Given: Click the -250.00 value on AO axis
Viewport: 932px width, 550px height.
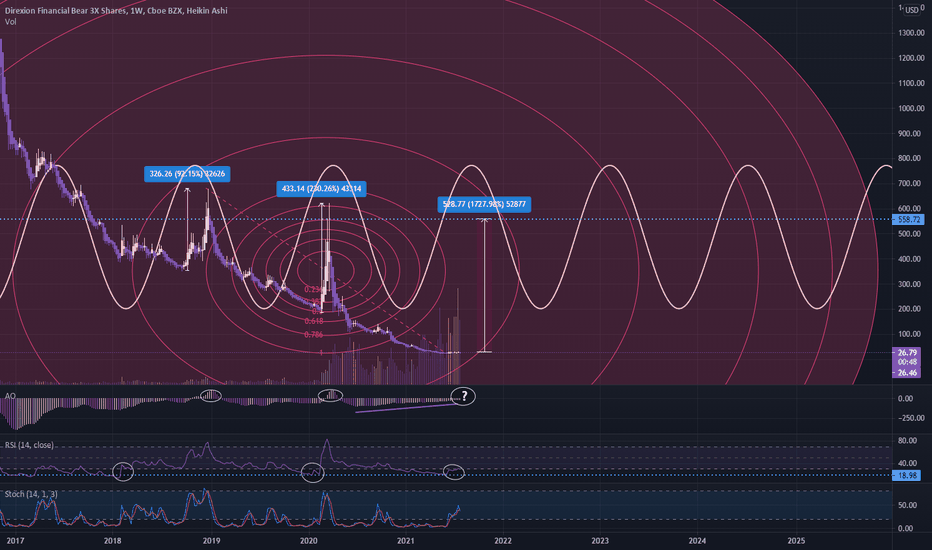Looking at the screenshot, I should click(x=911, y=418).
